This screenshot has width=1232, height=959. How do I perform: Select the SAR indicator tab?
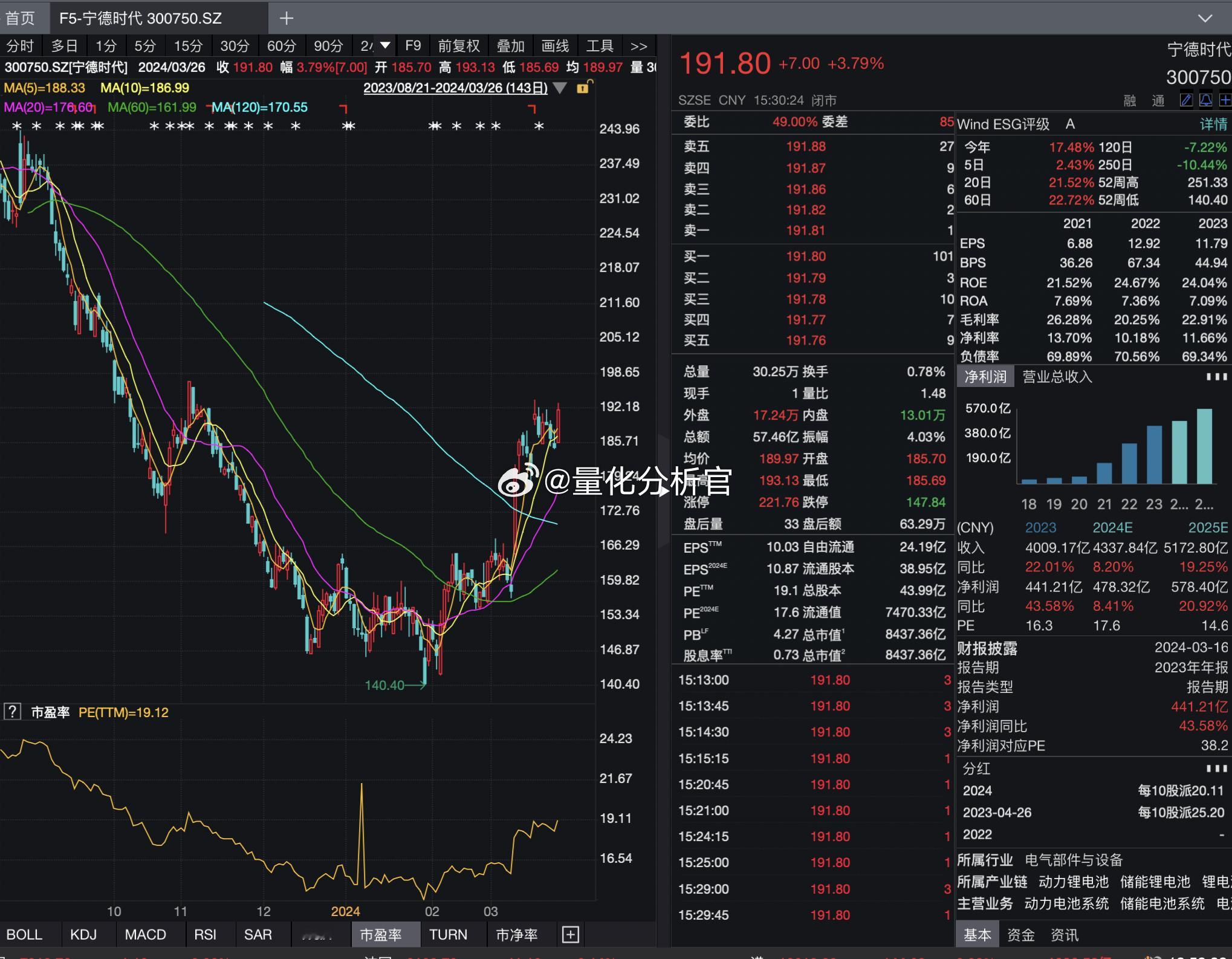(x=258, y=934)
